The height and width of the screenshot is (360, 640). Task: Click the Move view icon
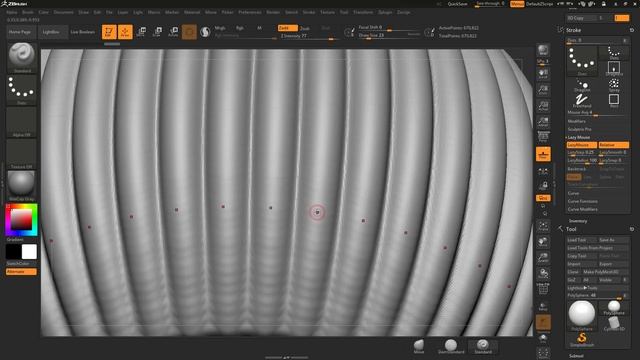pyautogui.click(x=543, y=242)
